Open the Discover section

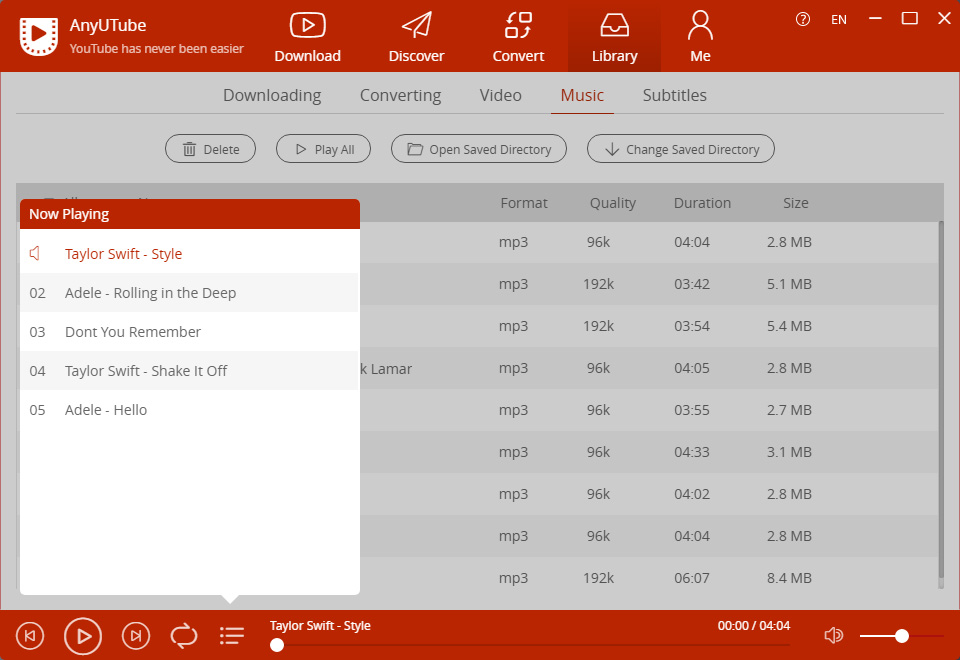(x=416, y=37)
